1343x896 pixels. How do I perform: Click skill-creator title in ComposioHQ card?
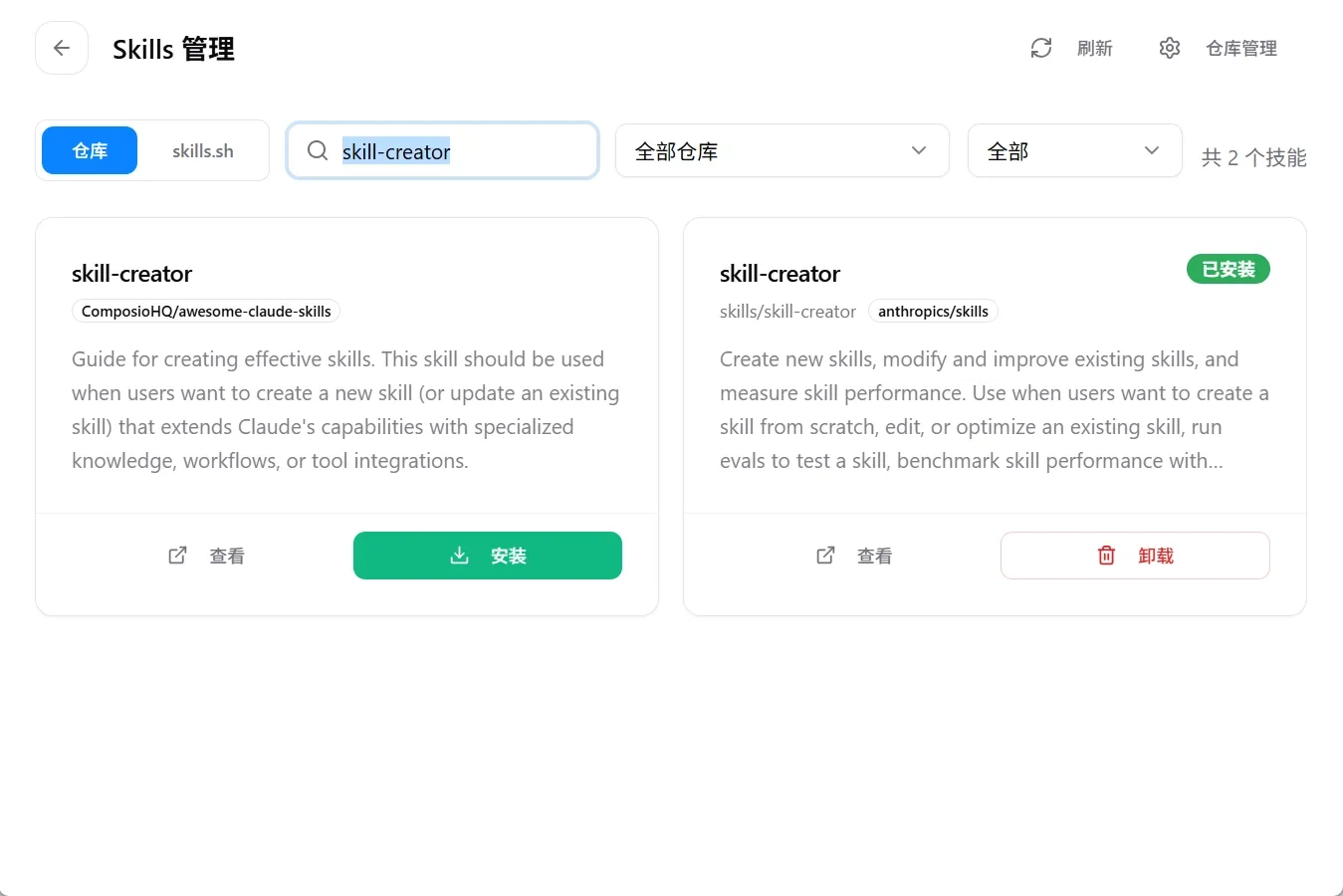pyautogui.click(x=131, y=273)
